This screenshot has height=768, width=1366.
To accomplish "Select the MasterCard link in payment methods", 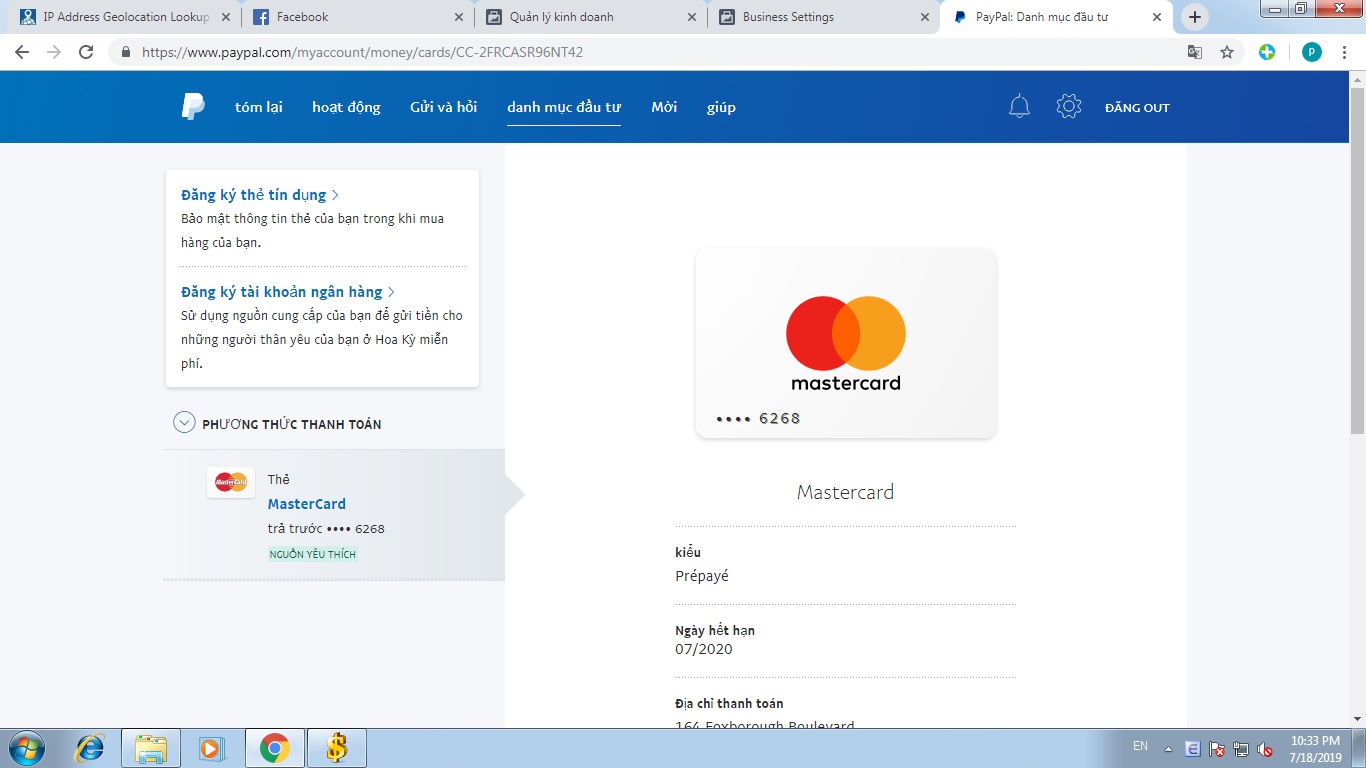I will click(307, 504).
